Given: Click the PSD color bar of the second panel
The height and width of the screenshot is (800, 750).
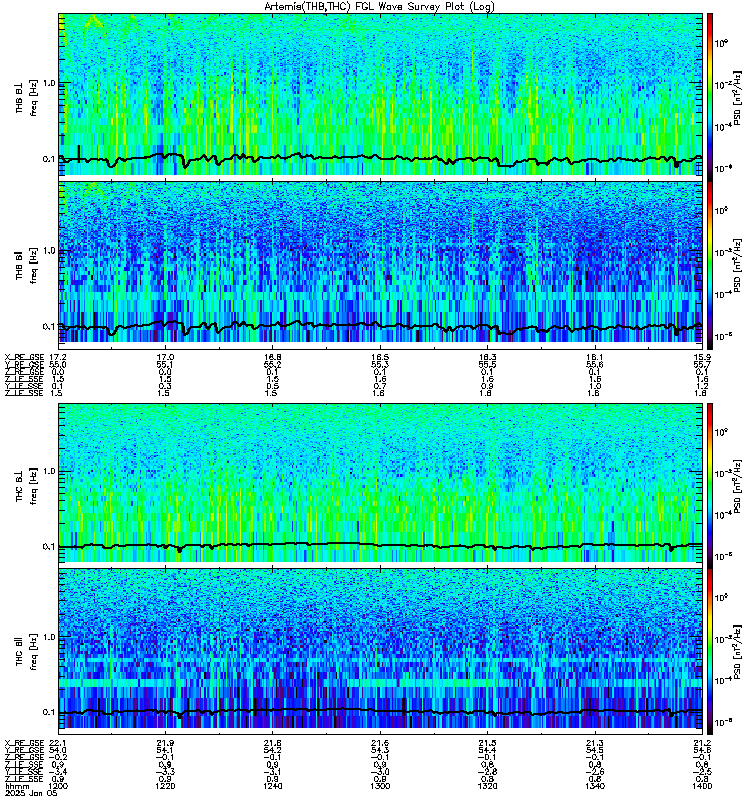Looking at the screenshot, I should coord(710,265).
